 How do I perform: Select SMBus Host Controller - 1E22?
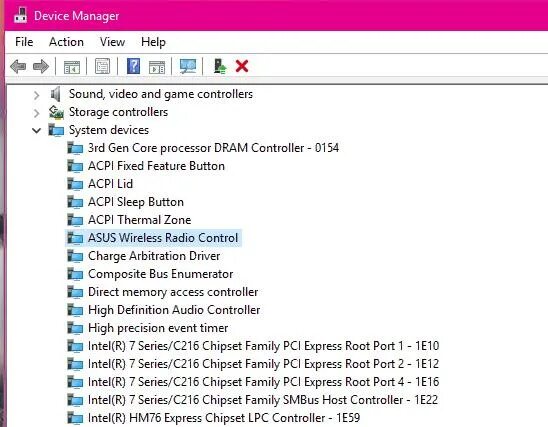262,400
